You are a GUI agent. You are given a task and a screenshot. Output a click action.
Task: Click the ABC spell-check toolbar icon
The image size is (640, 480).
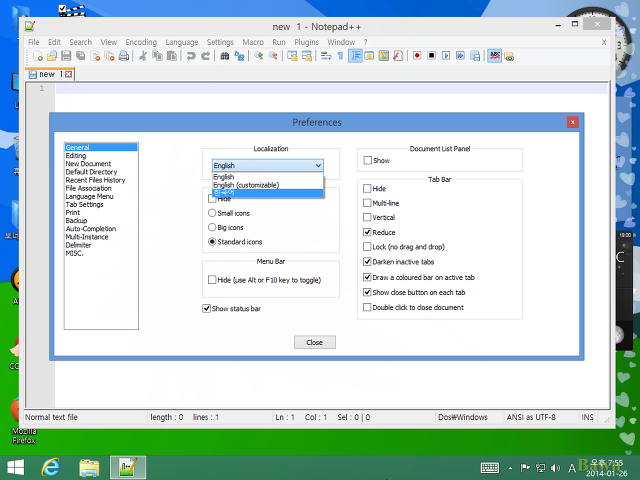coord(494,56)
